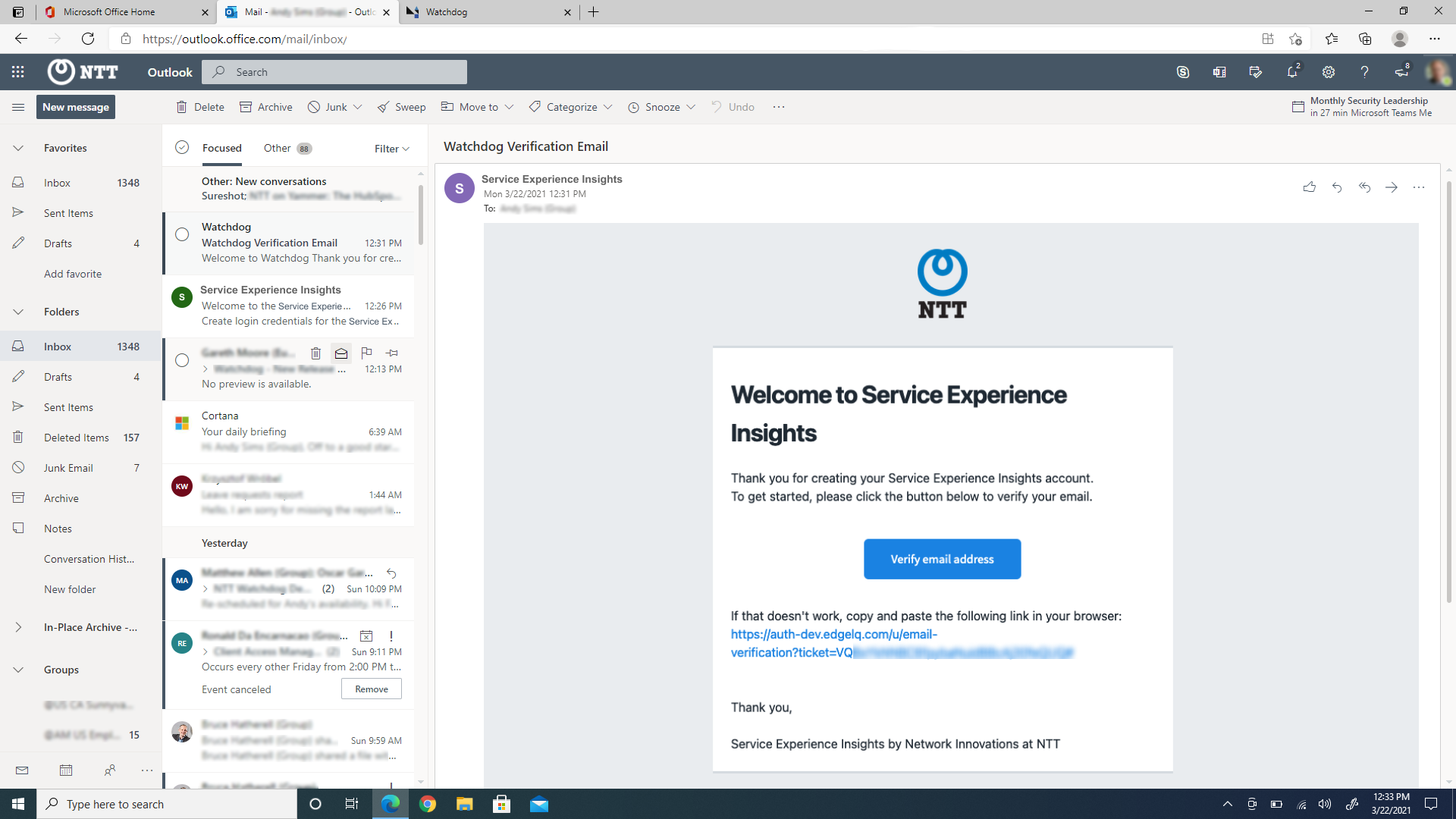
Task: Click Add favorite link
Action: point(73,274)
